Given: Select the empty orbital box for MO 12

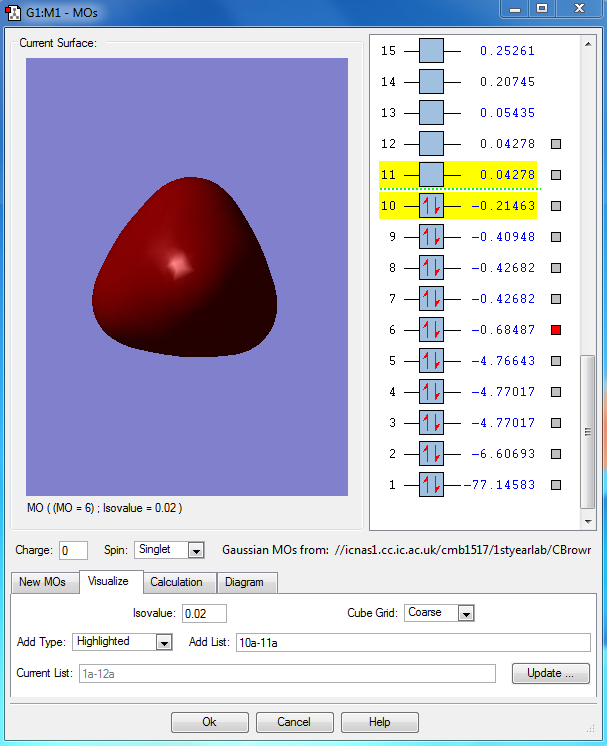Looking at the screenshot, I should [x=431, y=144].
